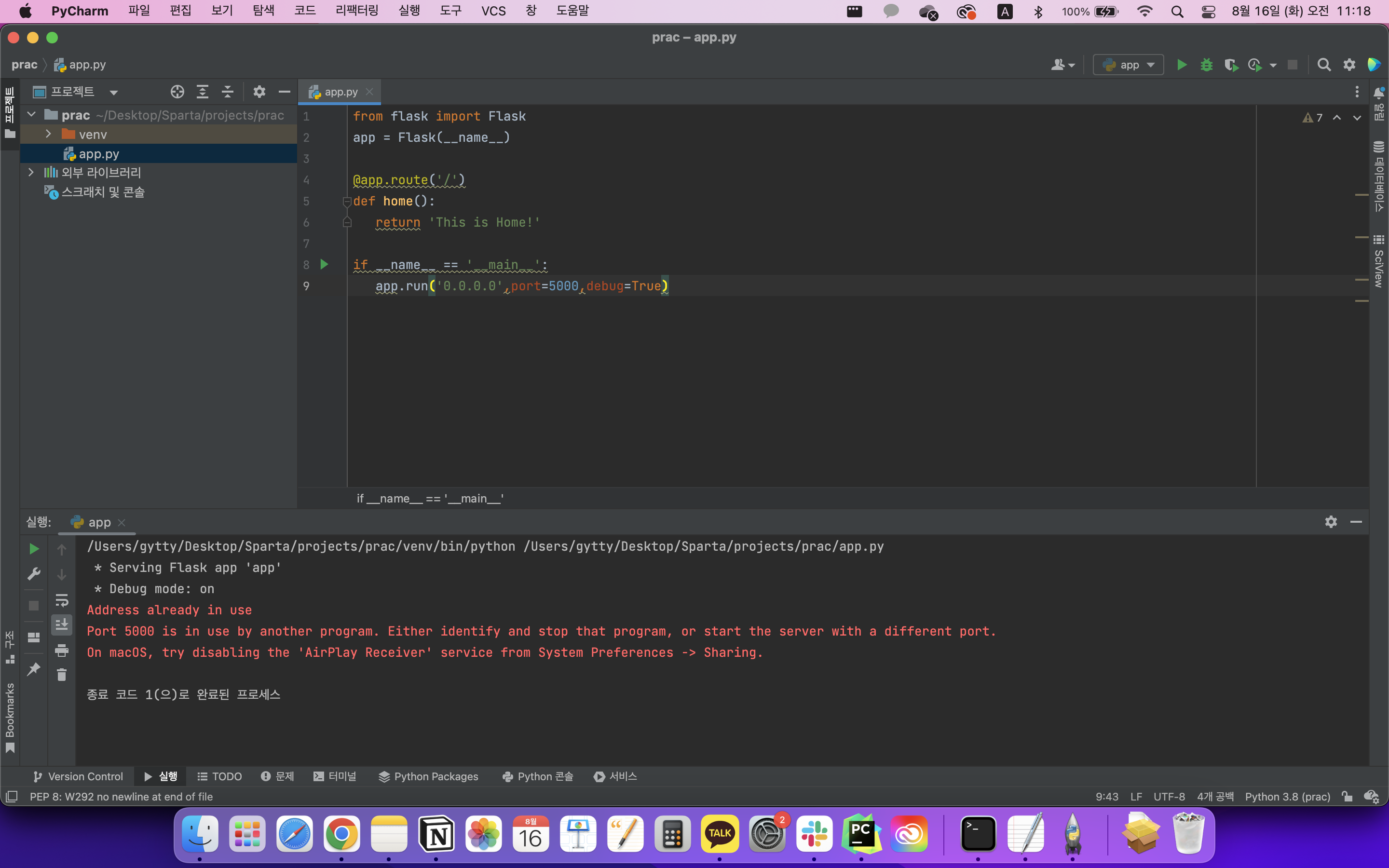This screenshot has height=868, width=1389.
Task: Fold the home function on line 5
Action: [347, 202]
